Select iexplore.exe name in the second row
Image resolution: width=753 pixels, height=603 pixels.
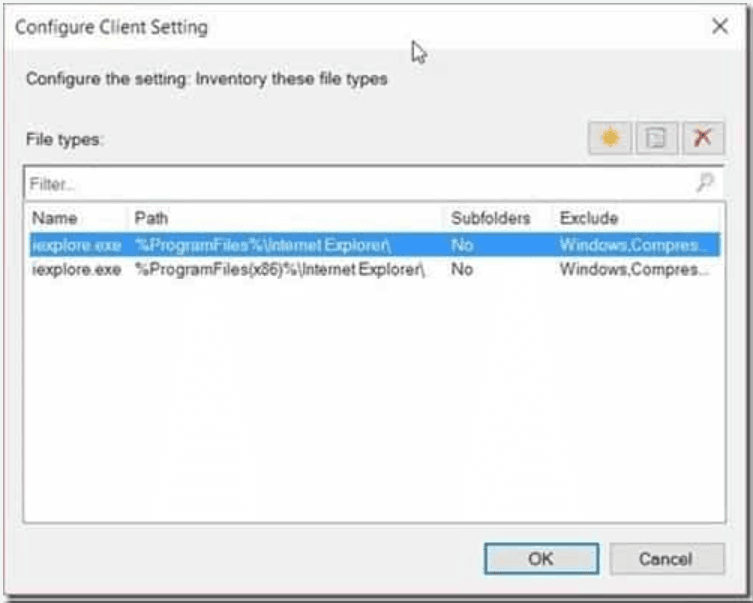[x=76, y=269]
